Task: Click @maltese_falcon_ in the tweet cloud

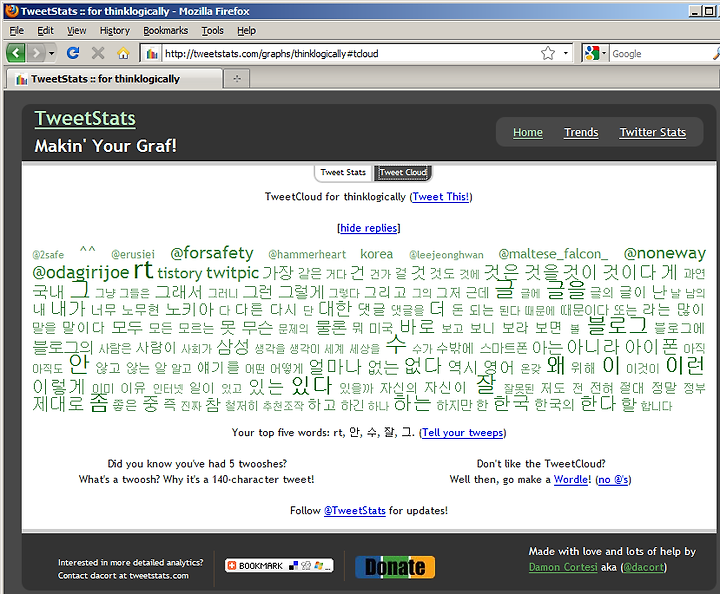Action: pos(553,254)
